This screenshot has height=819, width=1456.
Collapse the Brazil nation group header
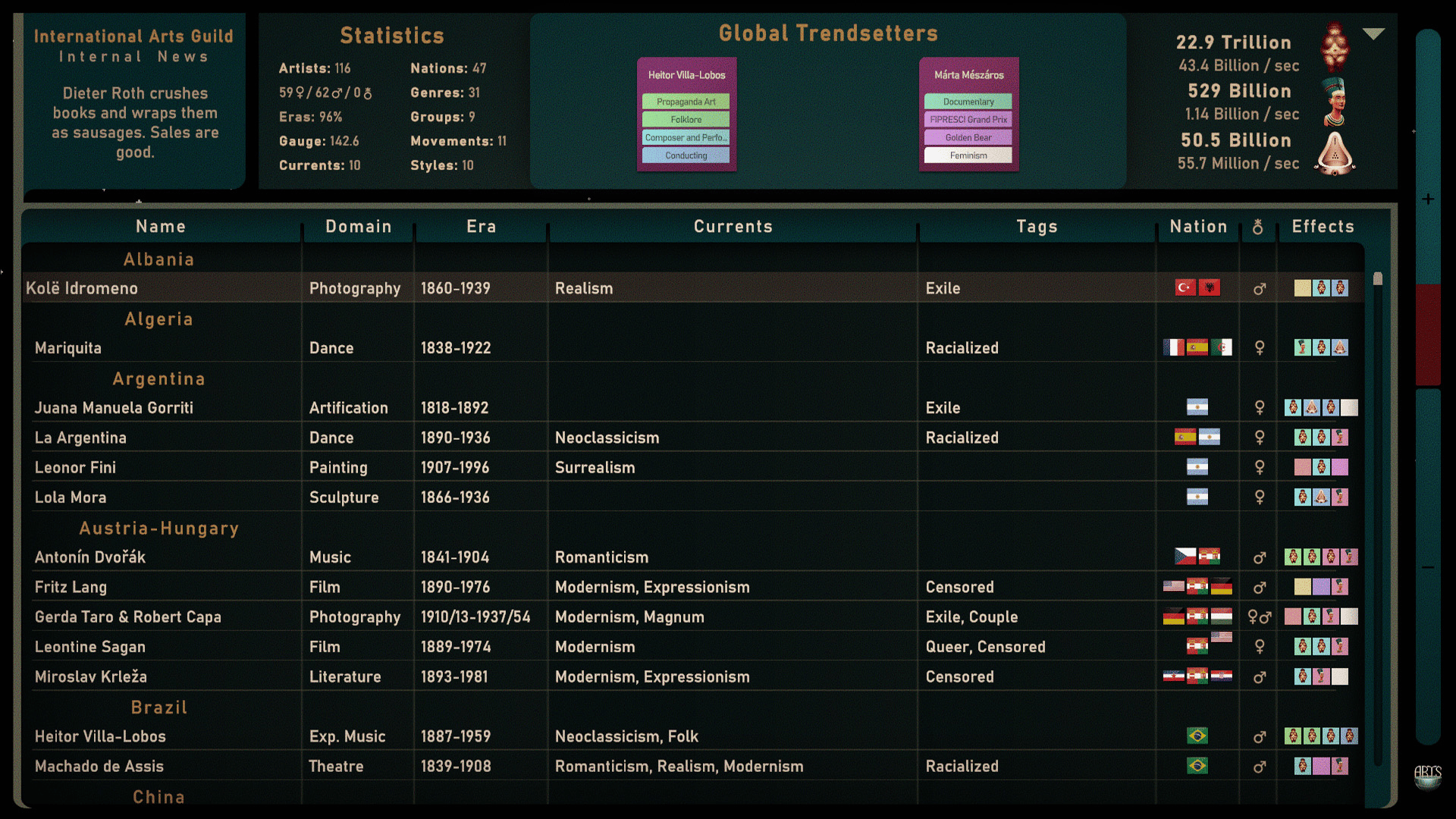(159, 708)
